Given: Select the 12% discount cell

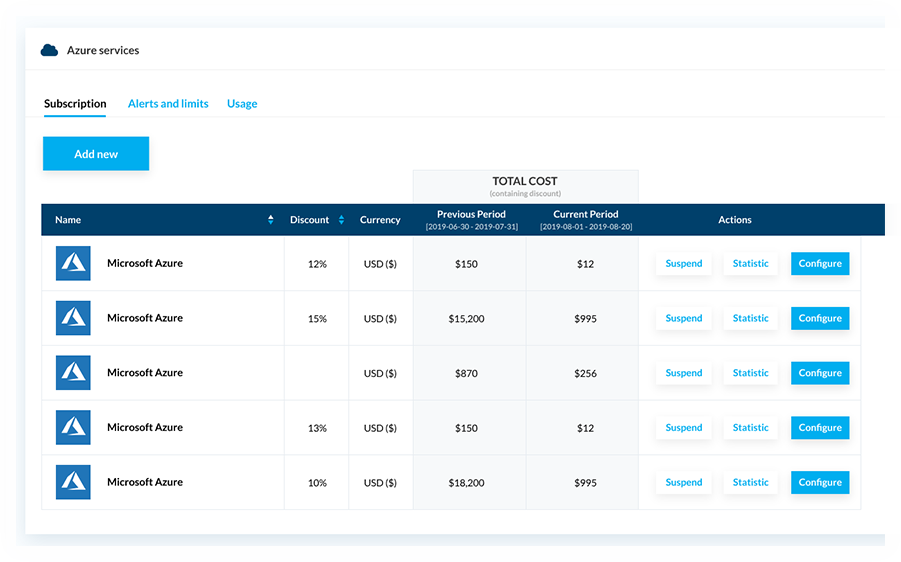Looking at the screenshot, I should click(x=317, y=264).
